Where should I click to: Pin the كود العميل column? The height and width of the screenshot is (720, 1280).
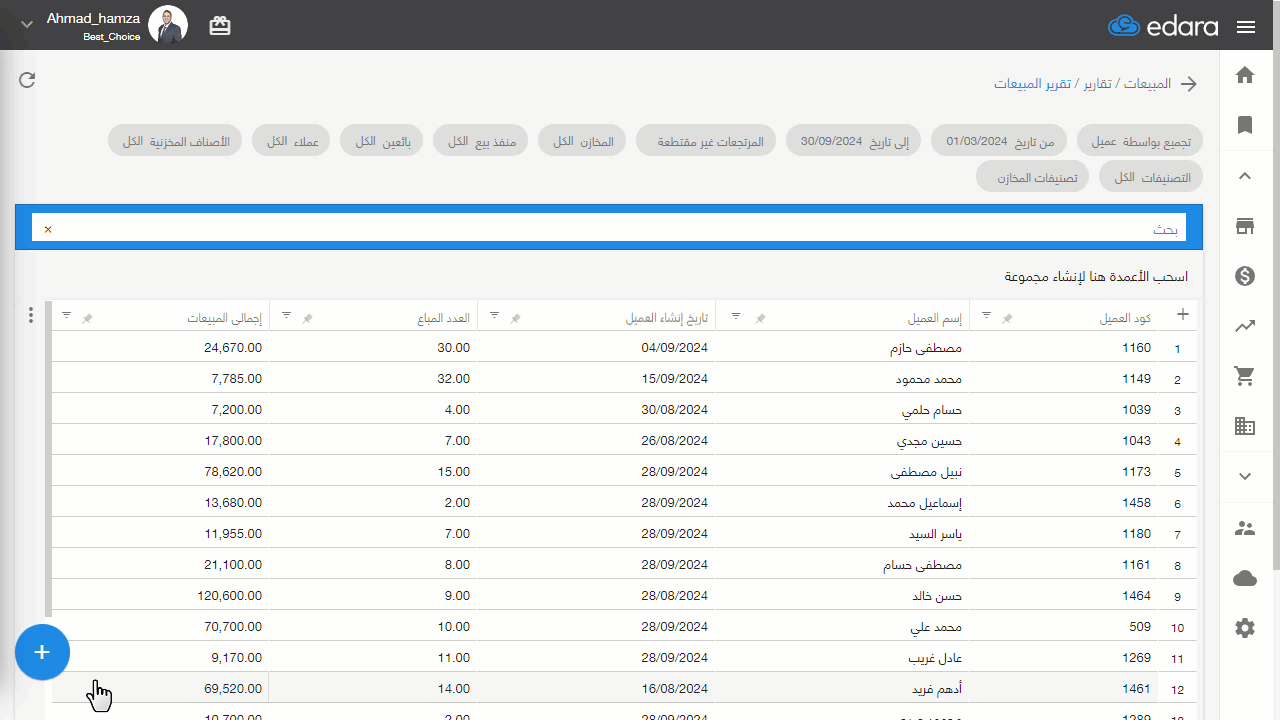1008,318
